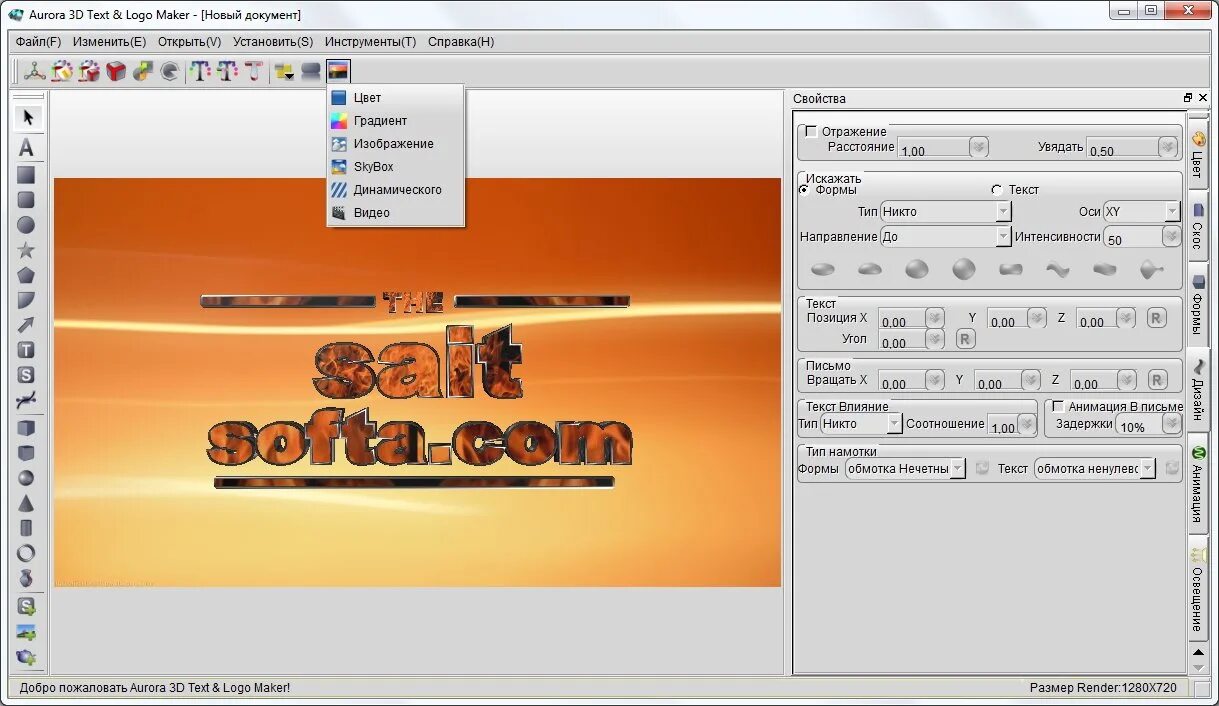Enable Анимация В письме checkbox
Viewport: 1219px width, 706px height.
(1058, 406)
